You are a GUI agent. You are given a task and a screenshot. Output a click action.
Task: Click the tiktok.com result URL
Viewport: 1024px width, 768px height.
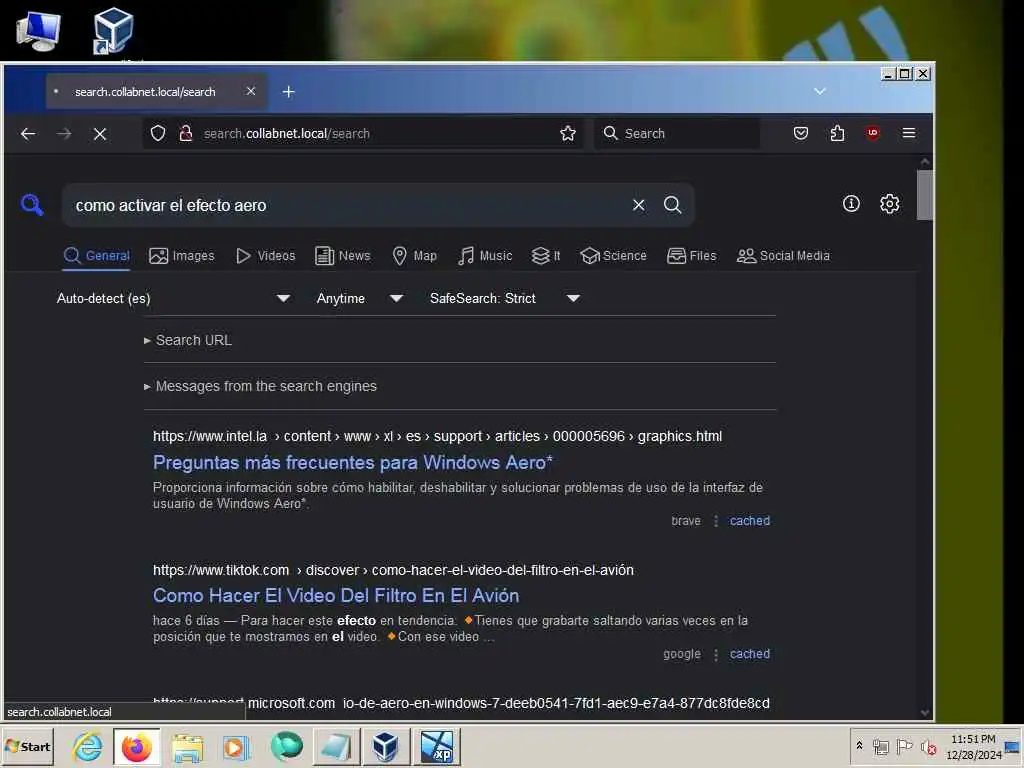(x=393, y=570)
